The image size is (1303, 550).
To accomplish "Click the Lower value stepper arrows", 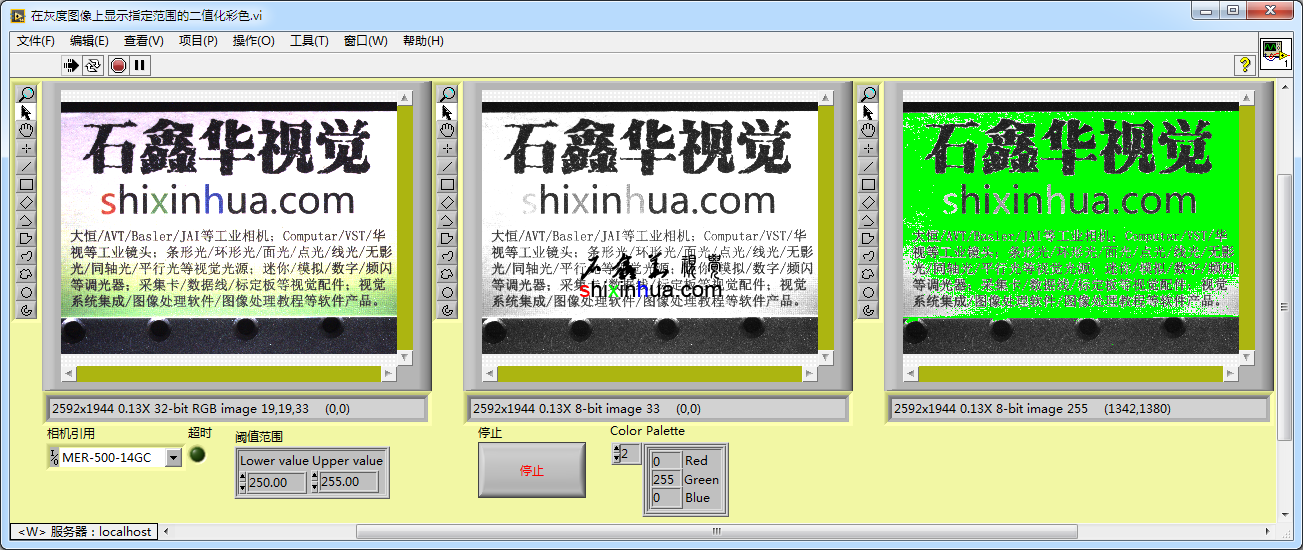I will coord(242,482).
